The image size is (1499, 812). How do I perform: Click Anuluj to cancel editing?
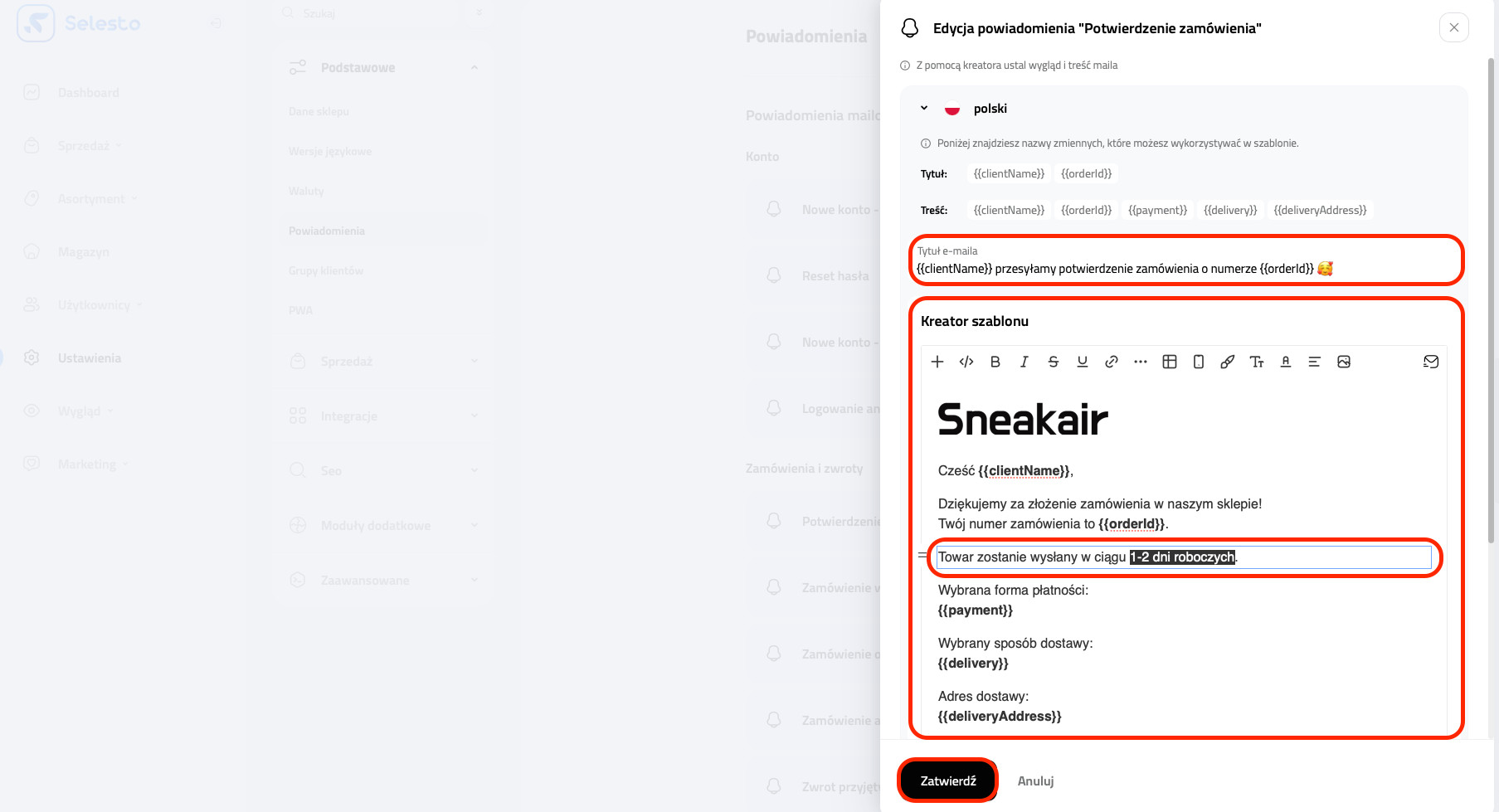point(1035,780)
